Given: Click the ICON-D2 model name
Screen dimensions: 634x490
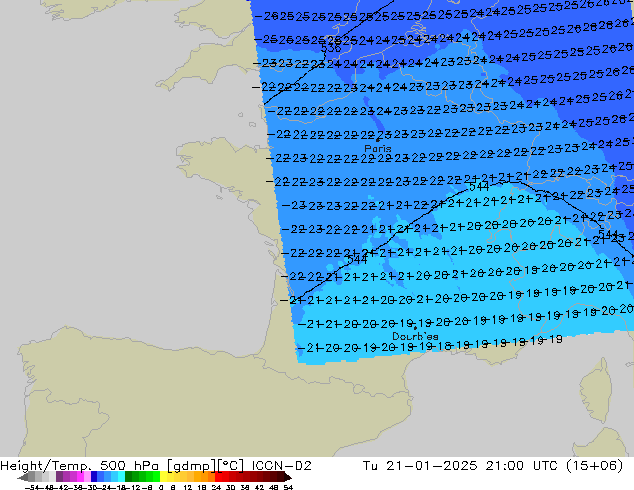Looking at the screenshot, I should 281,466.
